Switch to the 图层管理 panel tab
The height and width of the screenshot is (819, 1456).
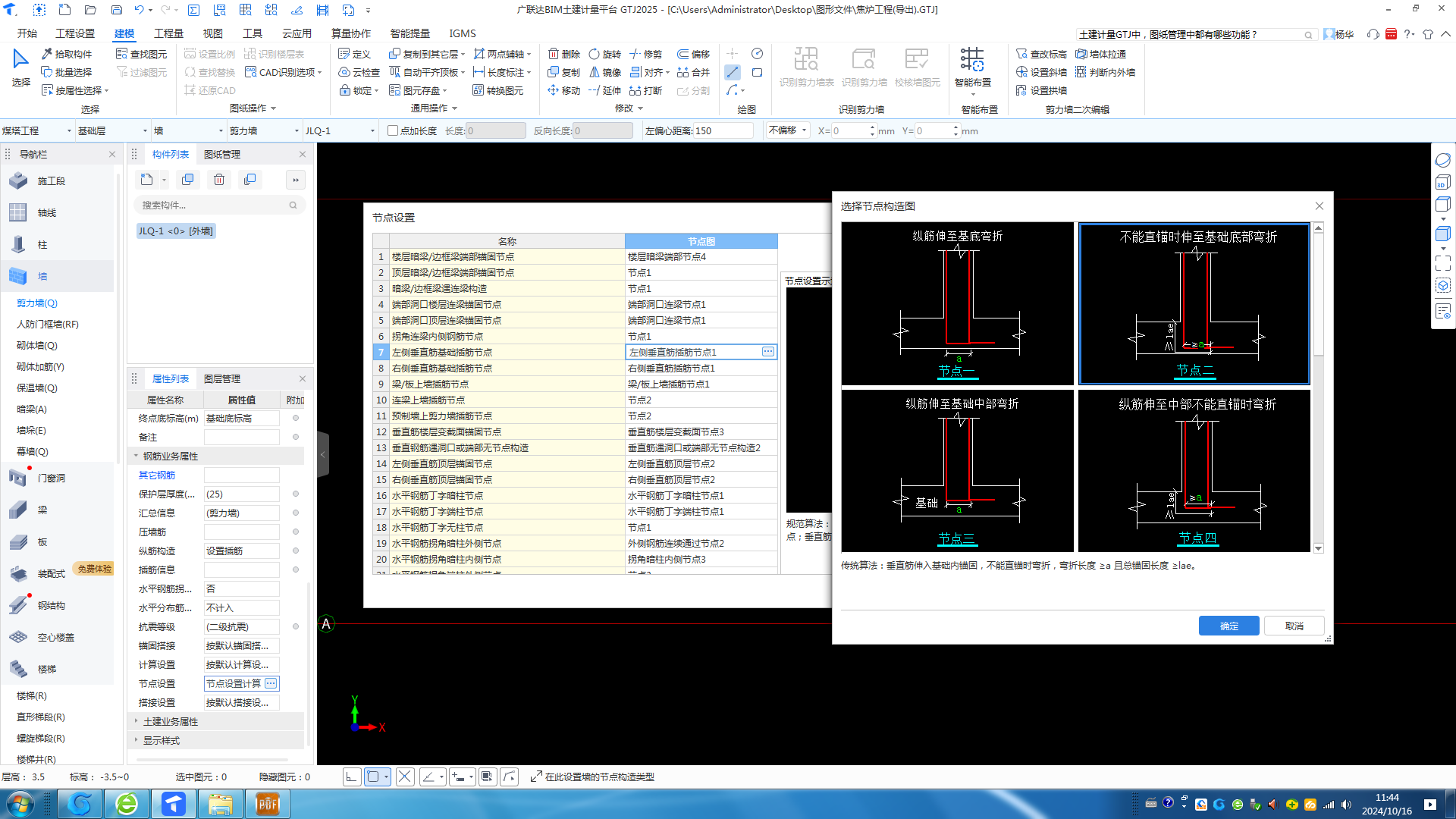pyautogui.click(x=222, y=378)
